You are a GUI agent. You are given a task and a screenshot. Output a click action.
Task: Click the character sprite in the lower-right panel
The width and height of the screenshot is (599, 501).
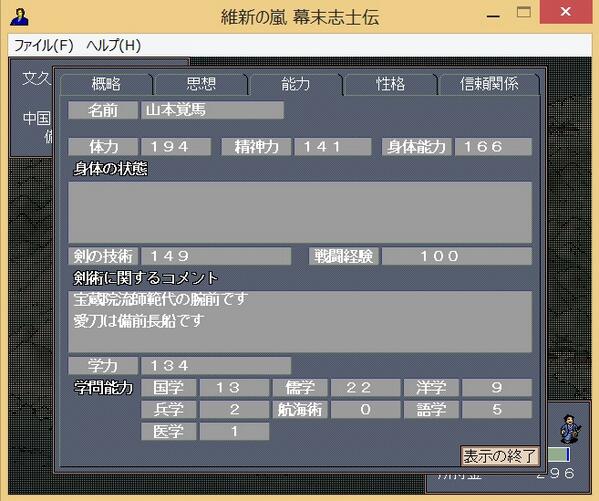(x=570, y=428)
